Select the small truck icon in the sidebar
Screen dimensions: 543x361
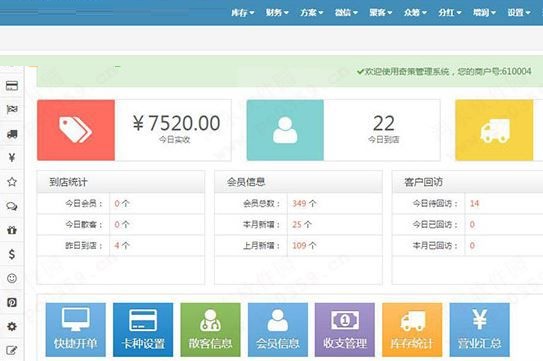click(12, 134)
